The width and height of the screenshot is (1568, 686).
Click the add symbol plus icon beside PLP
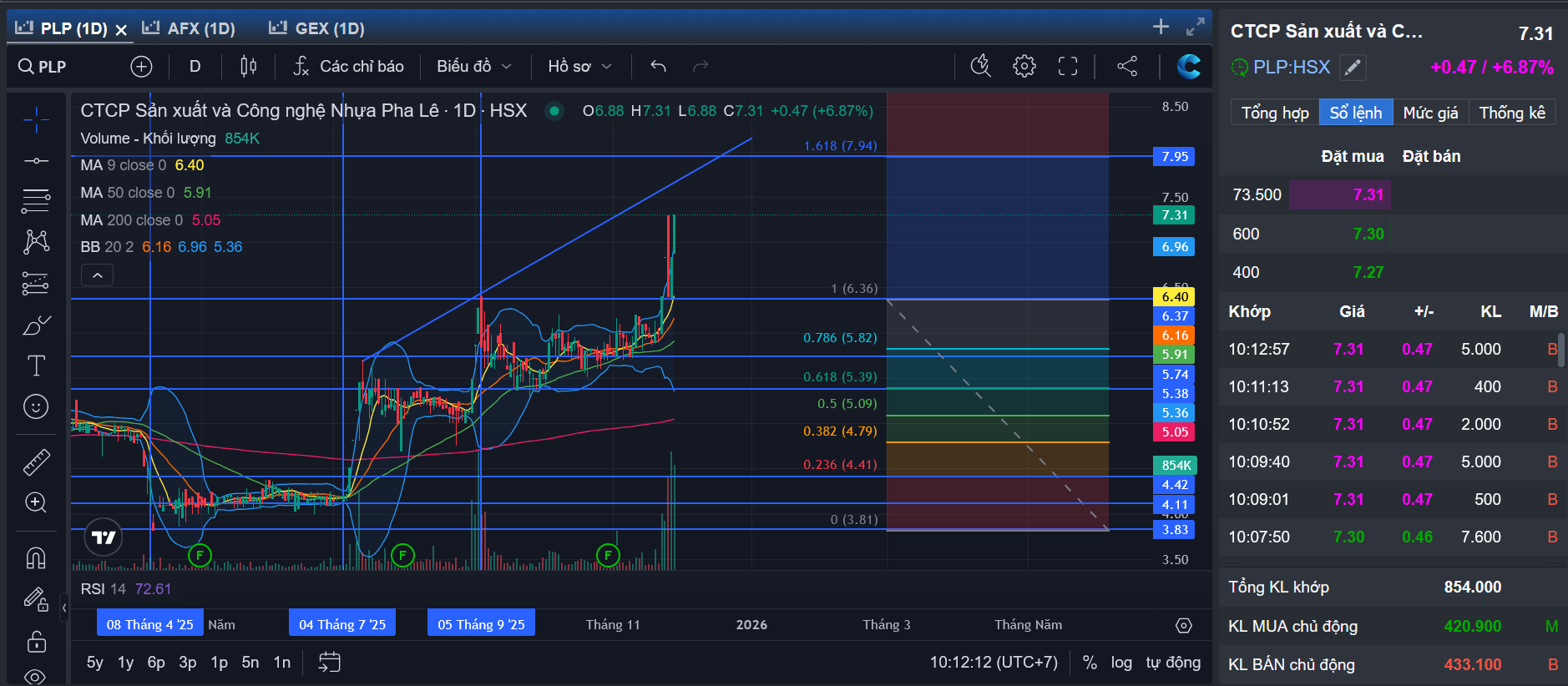click(x=141, y=67)
